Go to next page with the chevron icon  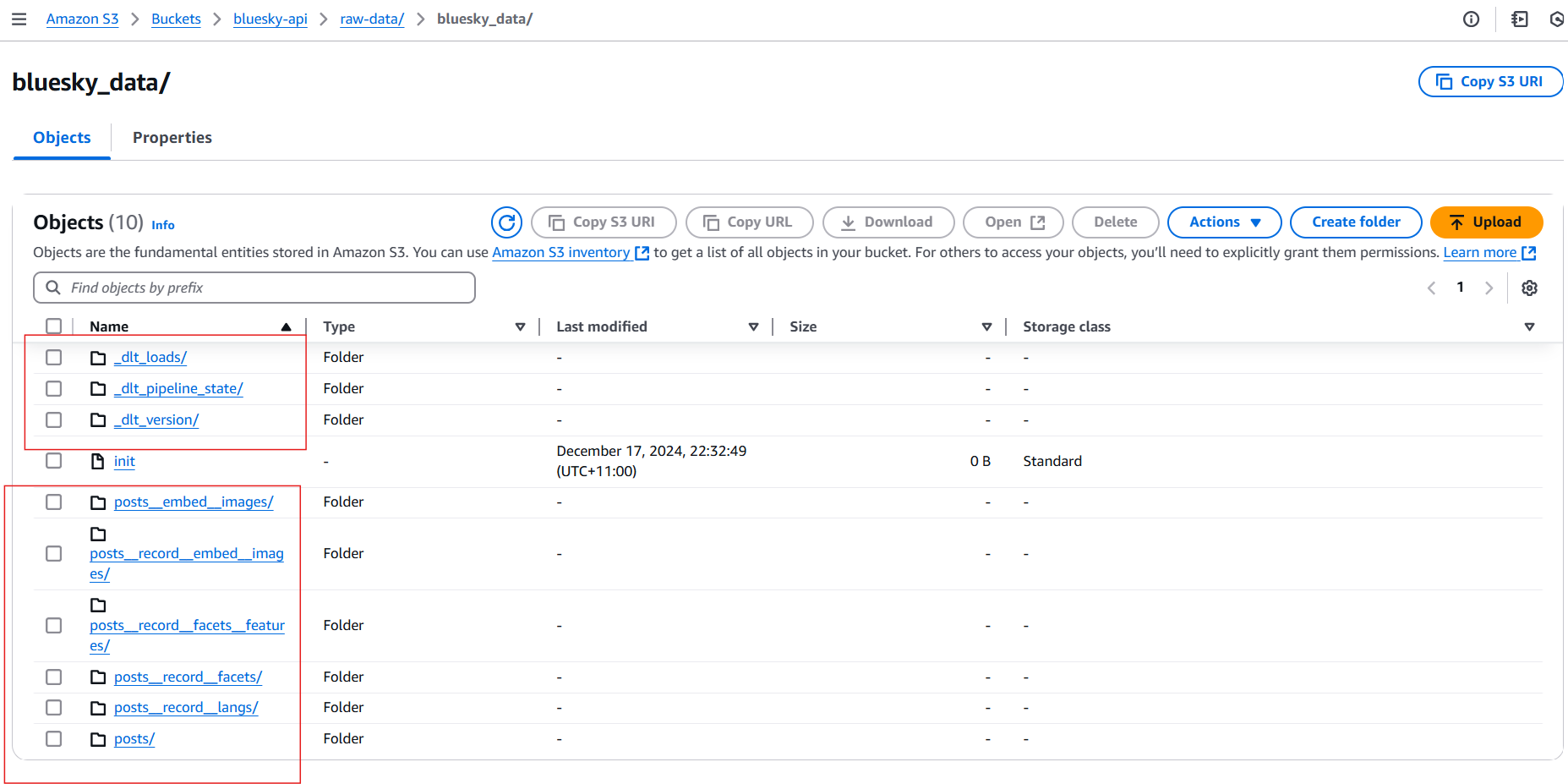(1489, 288)
